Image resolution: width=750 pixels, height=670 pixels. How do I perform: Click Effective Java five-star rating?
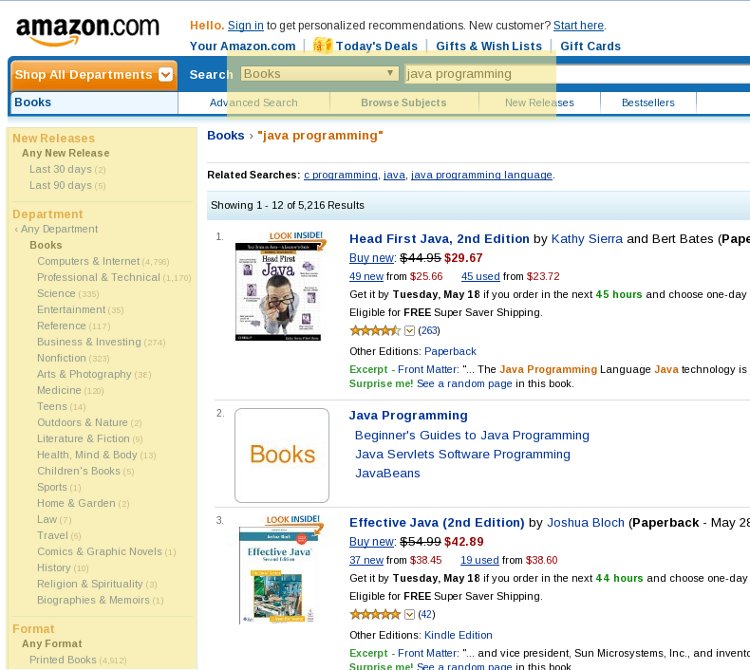point(375,614)
